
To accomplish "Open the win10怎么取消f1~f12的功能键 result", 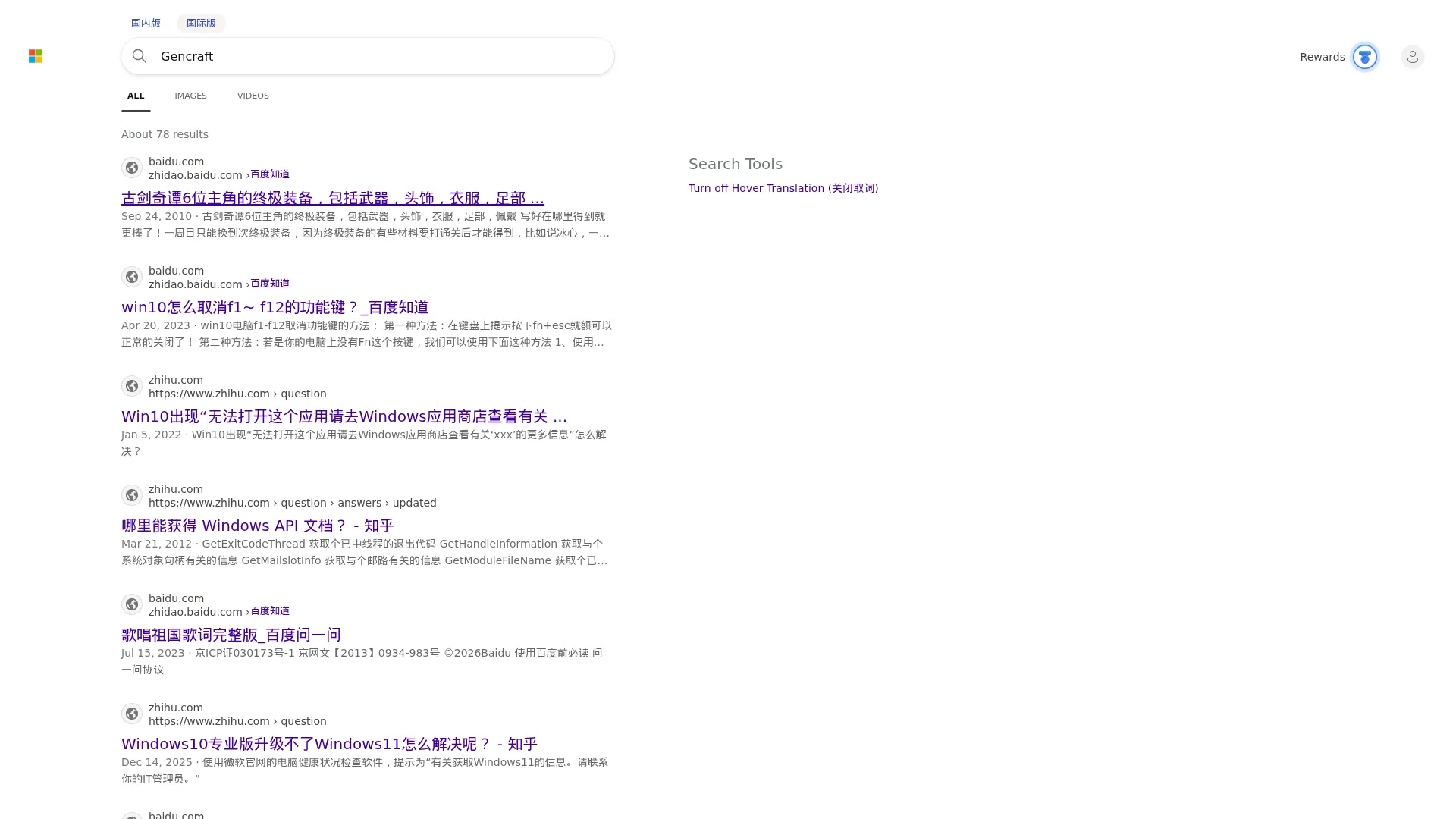I will coord(275,307).
